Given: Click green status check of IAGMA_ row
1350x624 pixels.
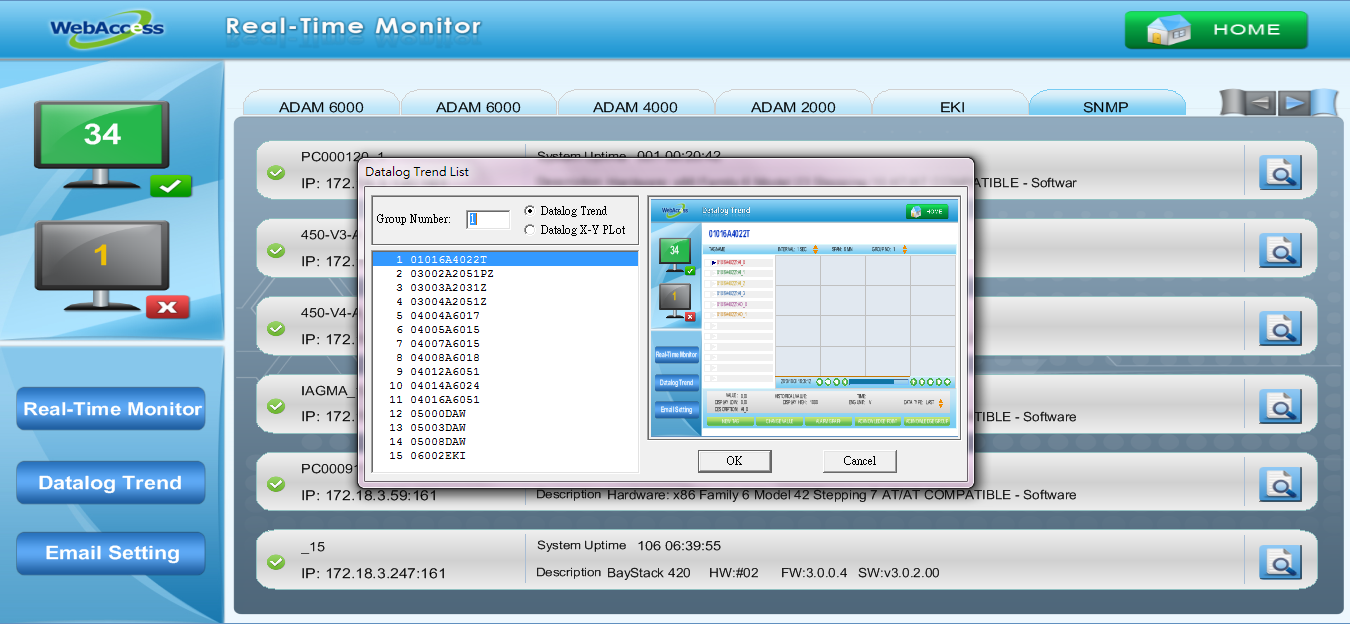Looking at the screenshot, I should [276, 406].
